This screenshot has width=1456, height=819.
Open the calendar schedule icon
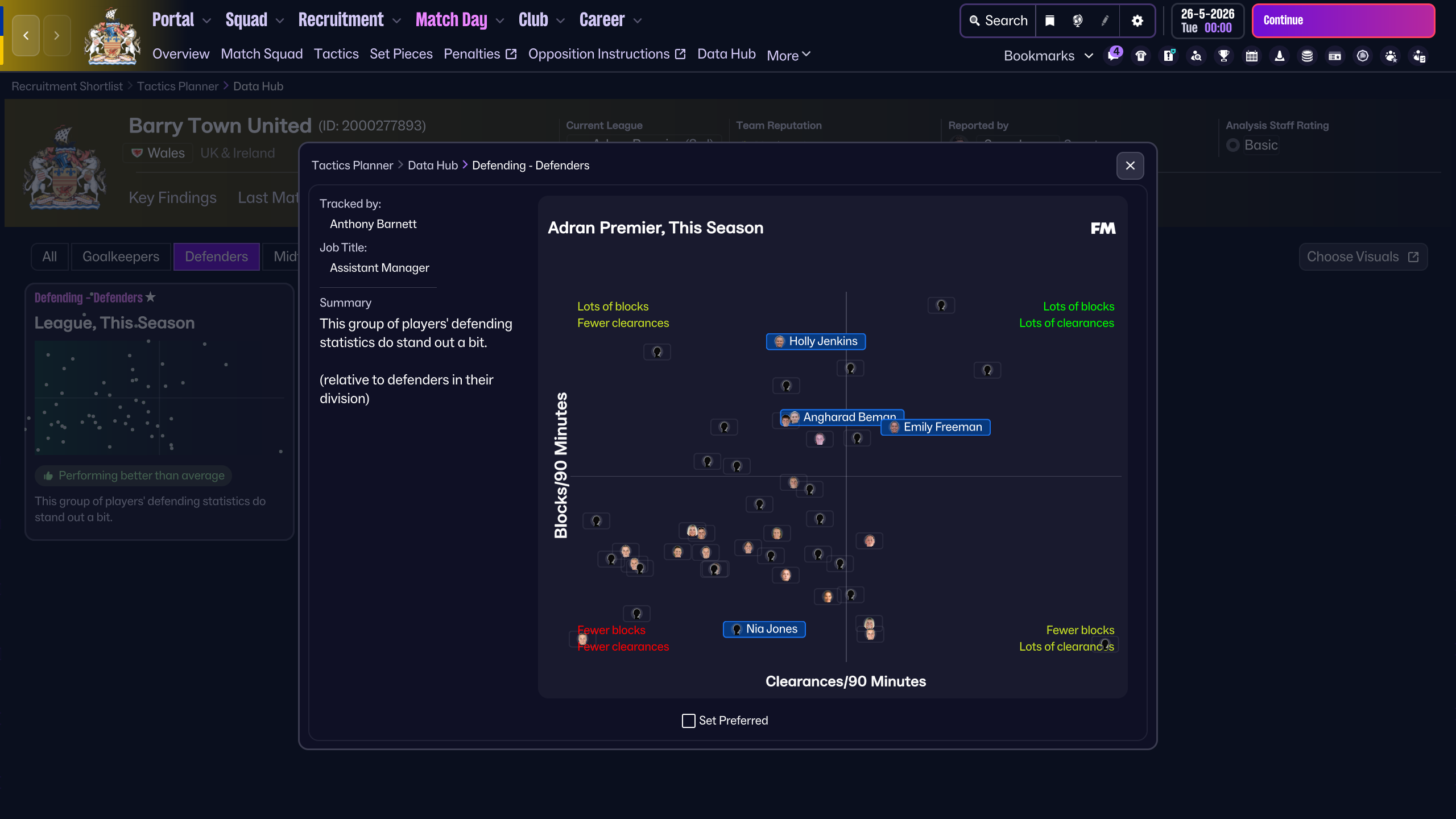tap(1251, 56)
